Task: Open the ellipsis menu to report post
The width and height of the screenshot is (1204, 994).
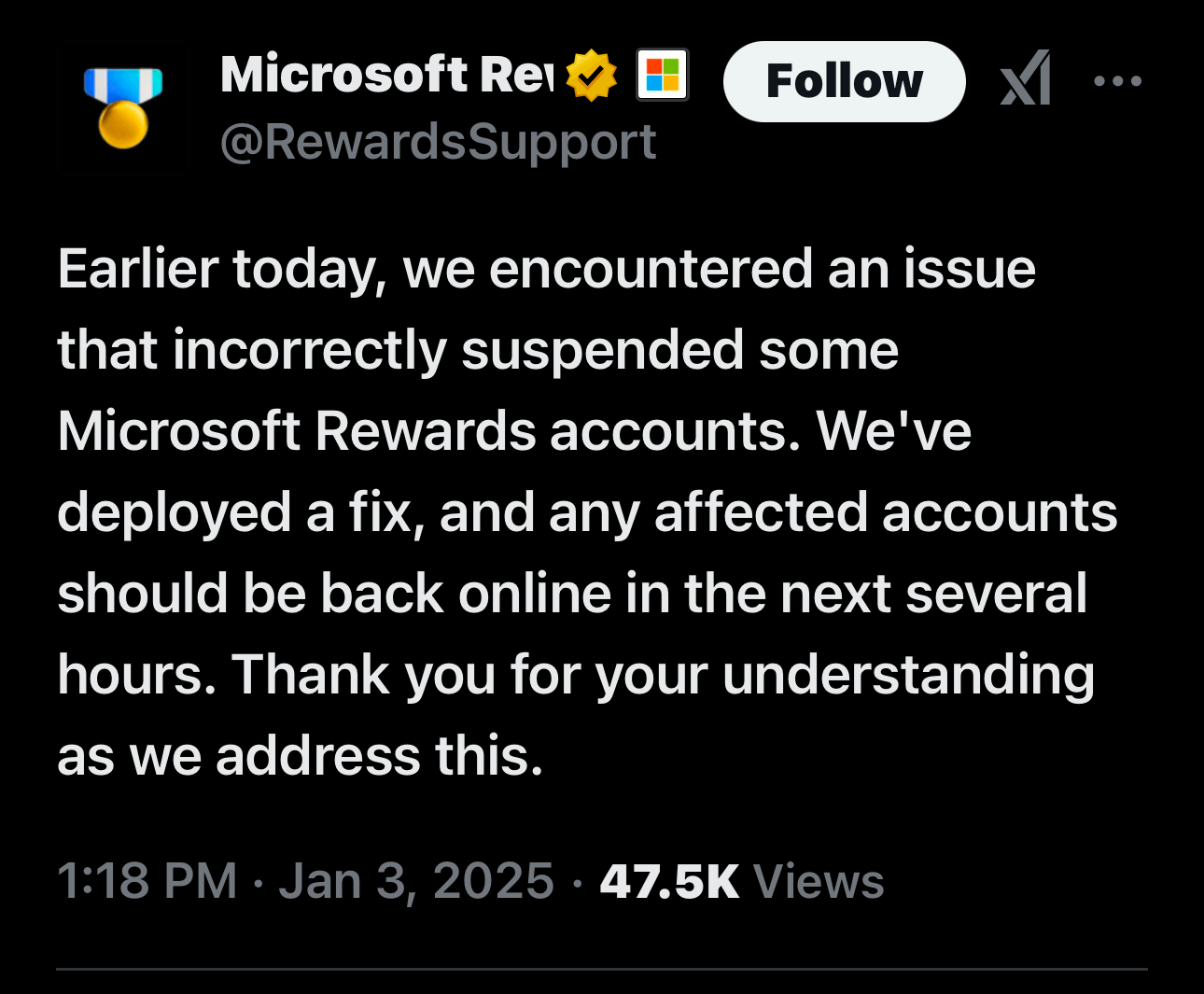Action: 1117,81
